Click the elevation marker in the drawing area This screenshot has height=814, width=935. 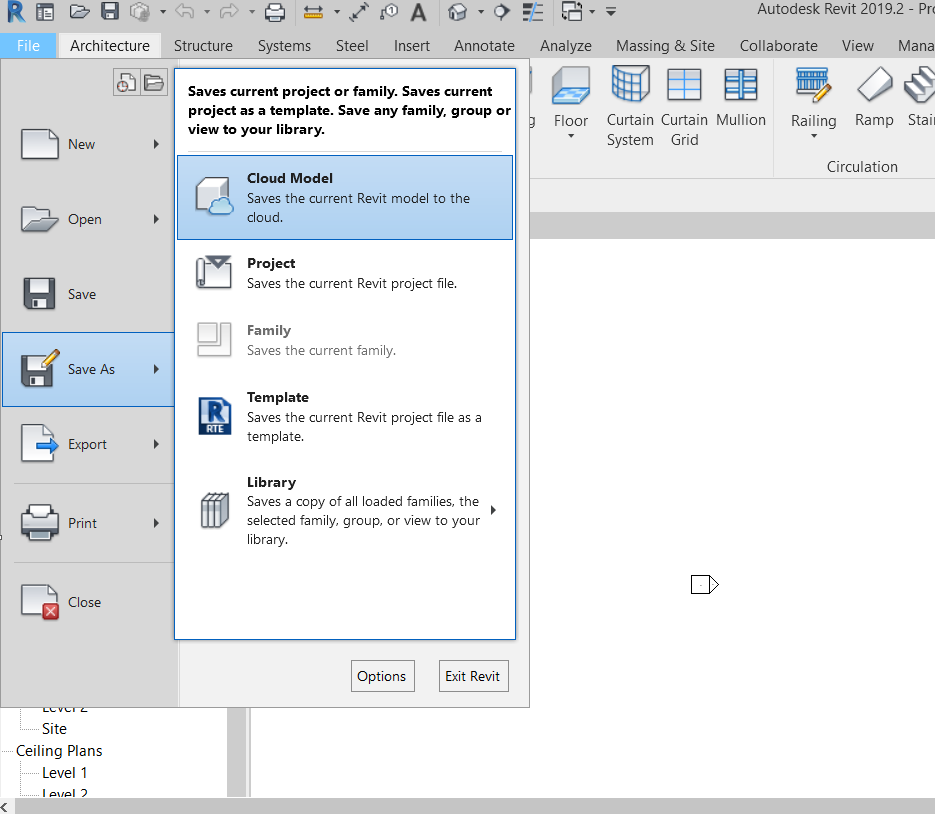point(705,584)
